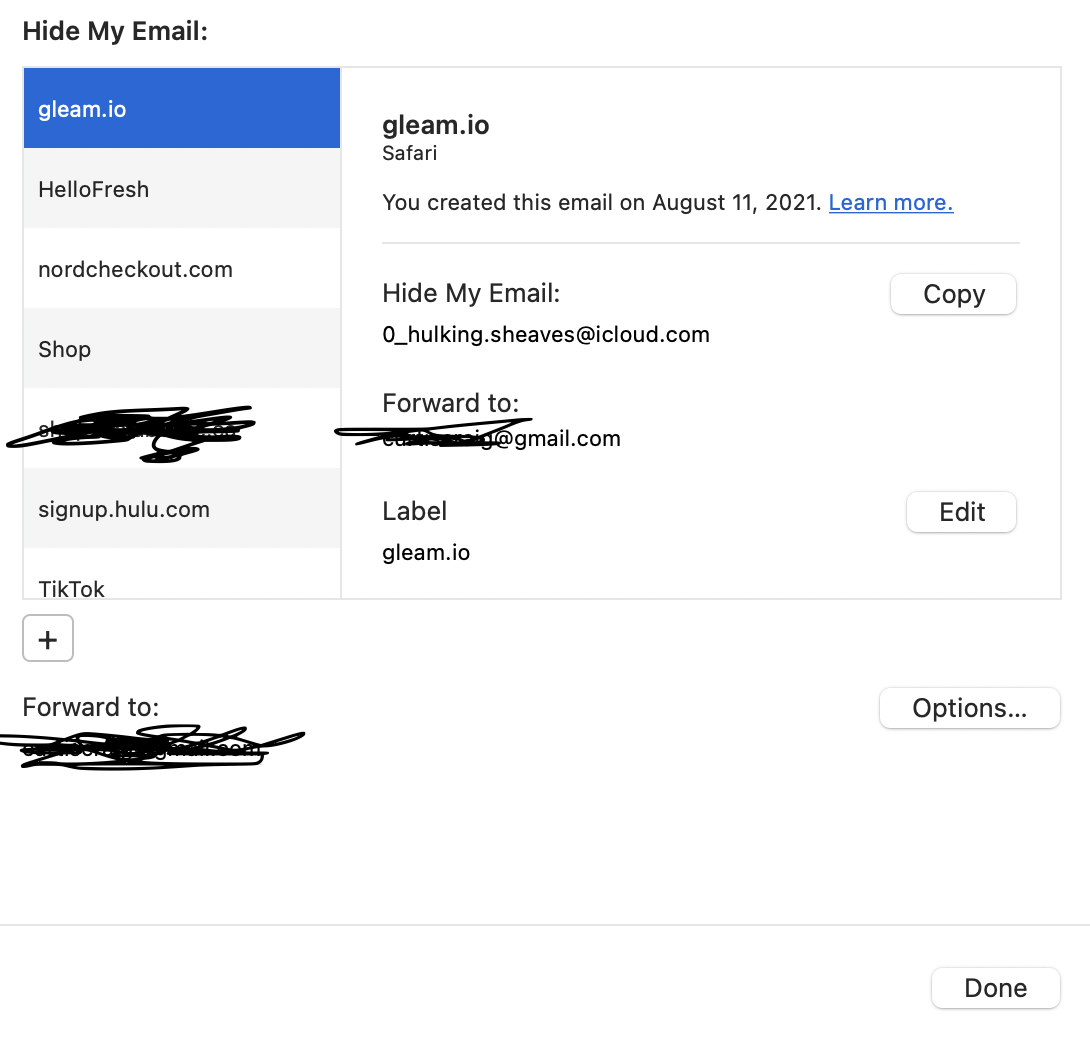Choose the Shop entry in the list
1090x1040 pixels.
(x=182, y=348)
